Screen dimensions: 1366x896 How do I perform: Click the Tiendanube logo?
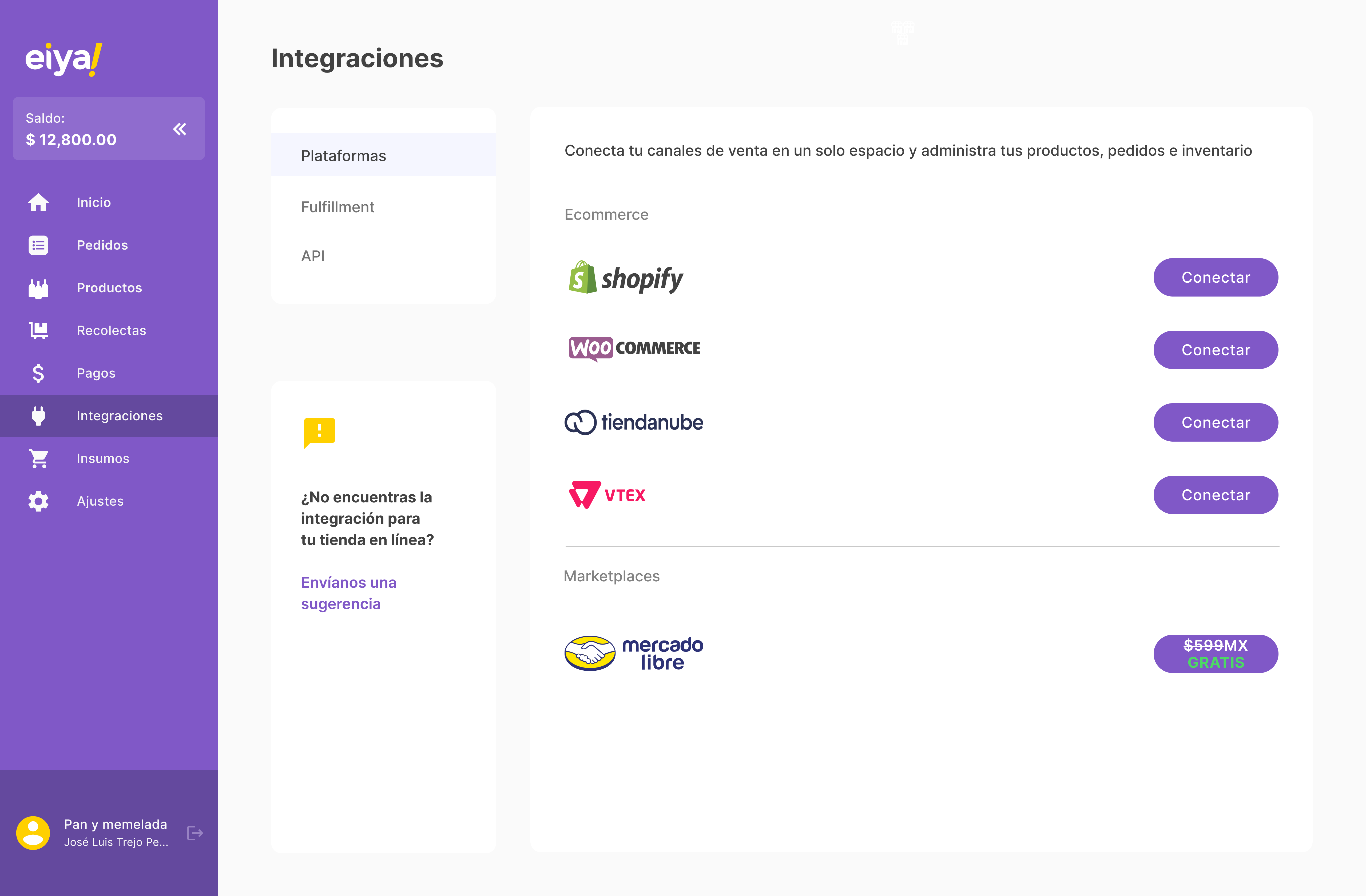[x=634, y=423]
